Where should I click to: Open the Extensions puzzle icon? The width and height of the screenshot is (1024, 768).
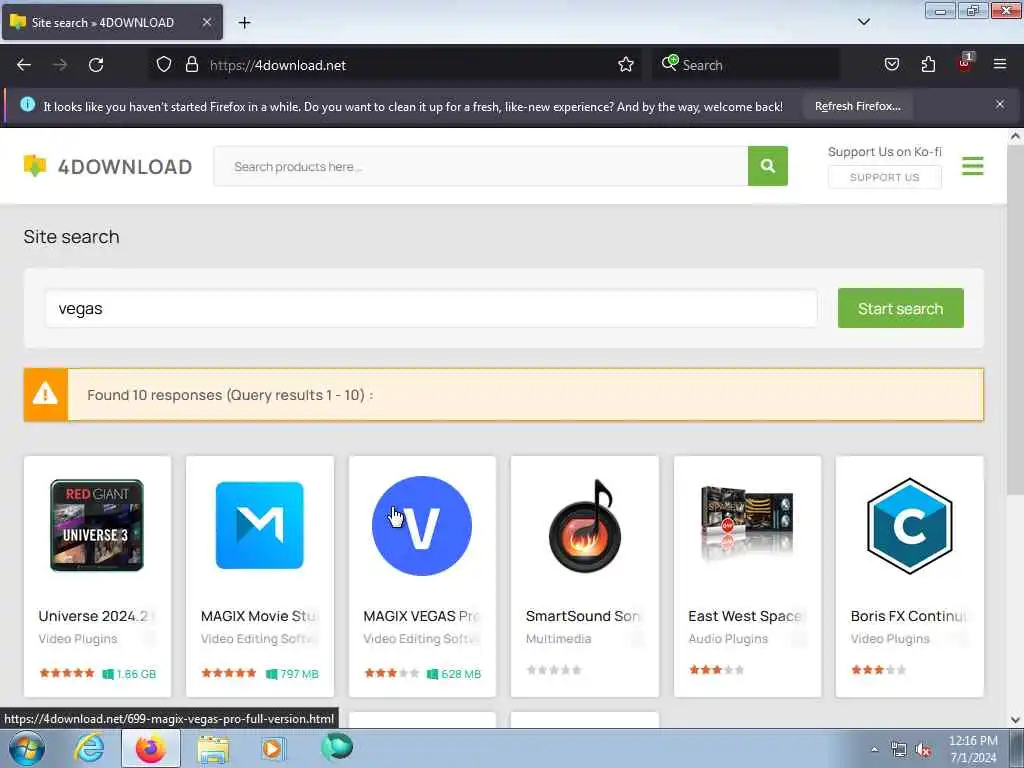(x=928, y=64)
